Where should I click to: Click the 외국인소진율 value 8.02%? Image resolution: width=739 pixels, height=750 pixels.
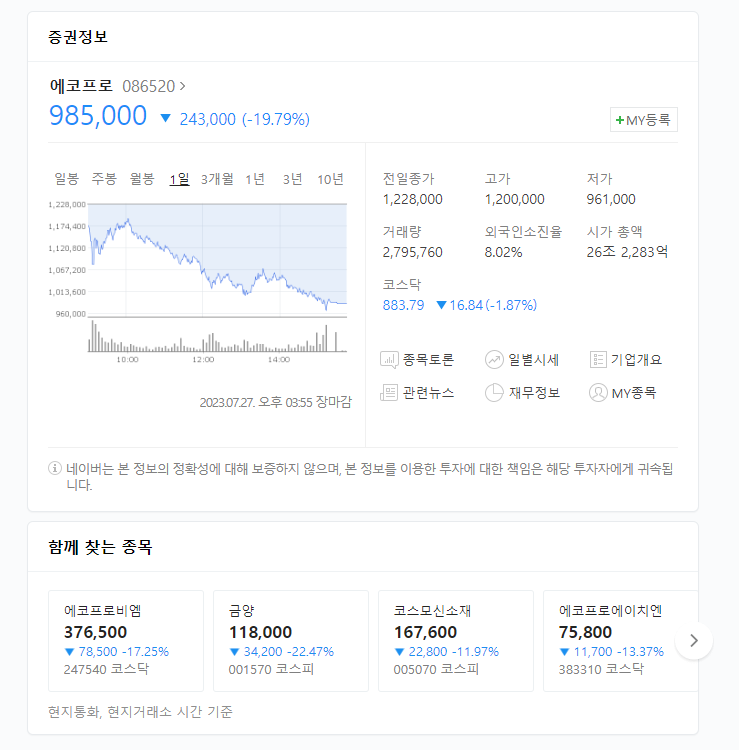point(503,252)
